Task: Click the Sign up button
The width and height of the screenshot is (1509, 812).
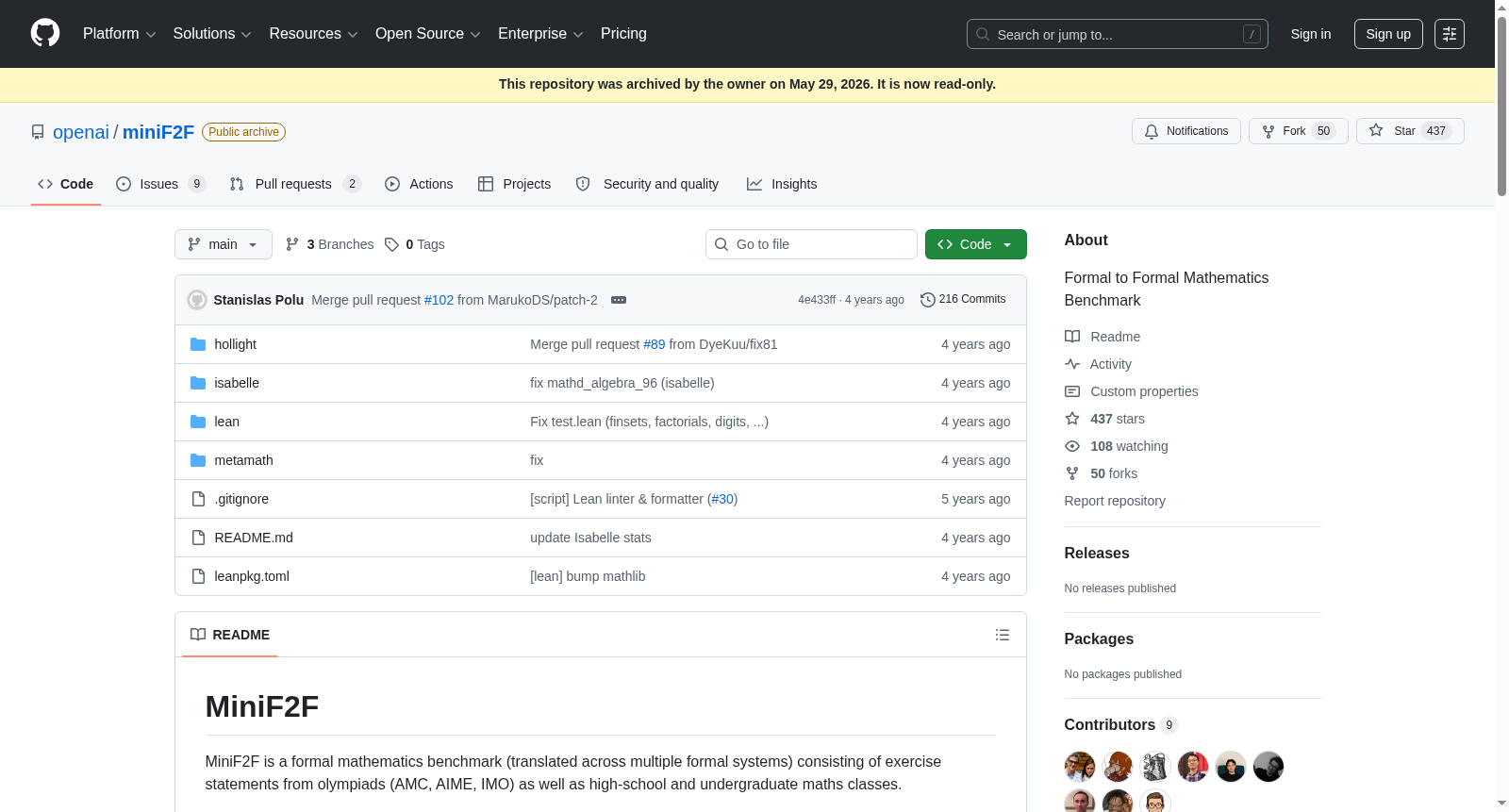Action: point(1388,34)
